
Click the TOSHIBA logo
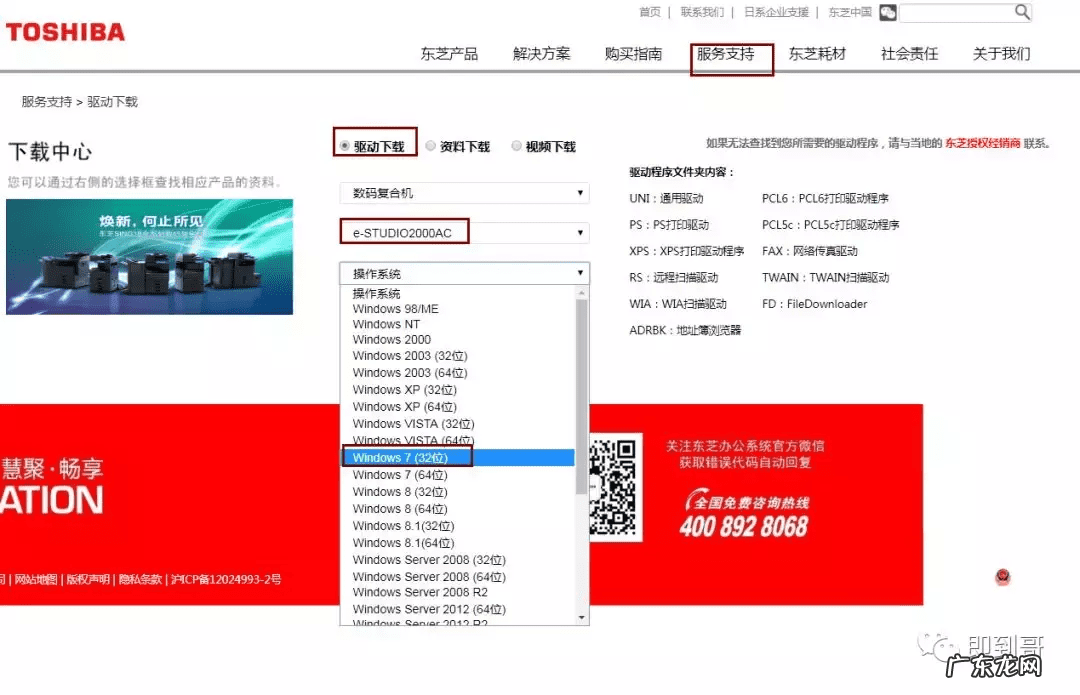pos(66,31)
